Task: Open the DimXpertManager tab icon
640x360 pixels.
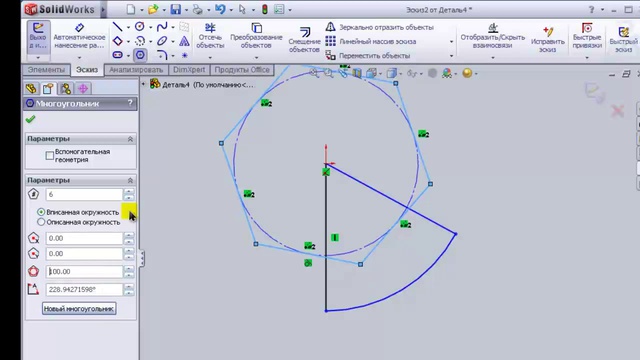Action: point(83,88)
